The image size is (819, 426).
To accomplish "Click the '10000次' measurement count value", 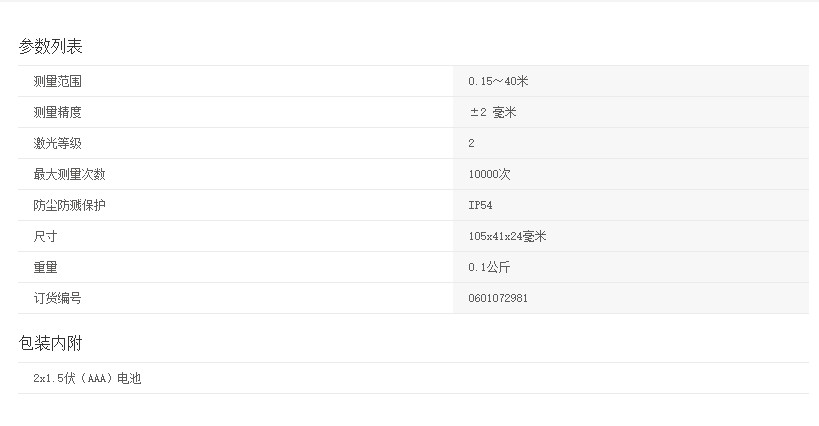I will point(489,174).
